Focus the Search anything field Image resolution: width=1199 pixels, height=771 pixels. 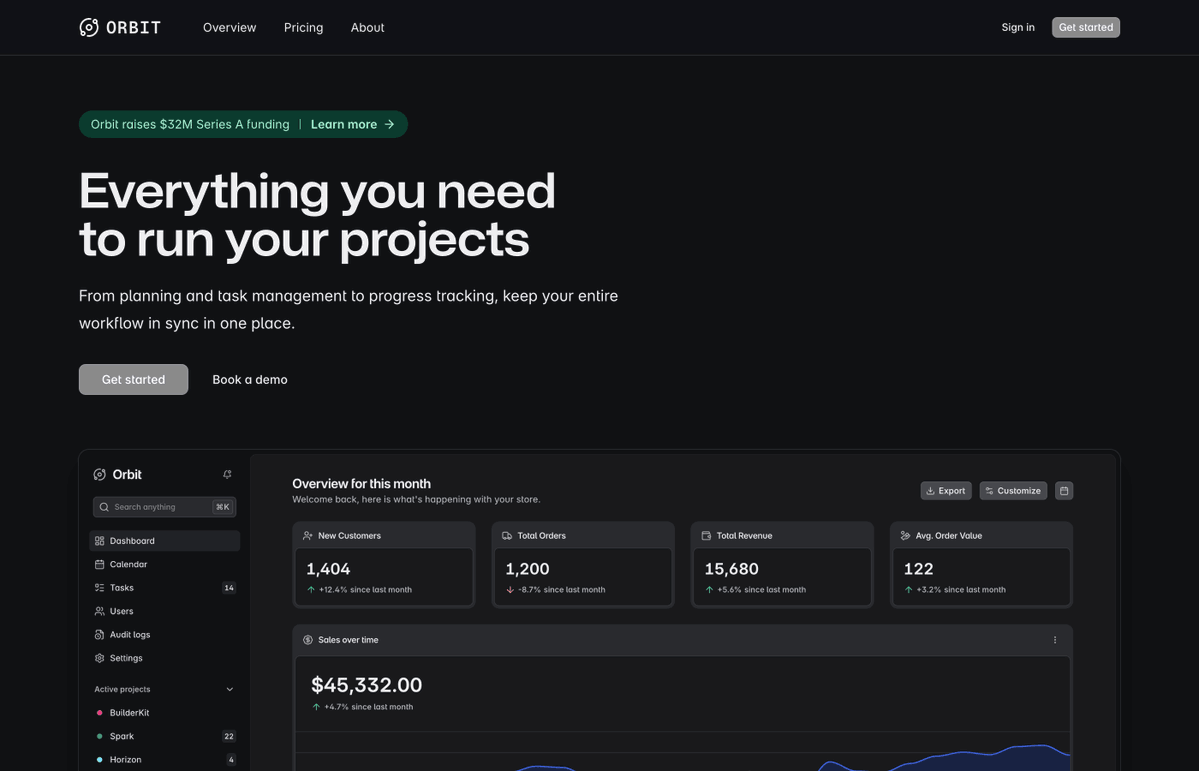click(x=164, y=507)
